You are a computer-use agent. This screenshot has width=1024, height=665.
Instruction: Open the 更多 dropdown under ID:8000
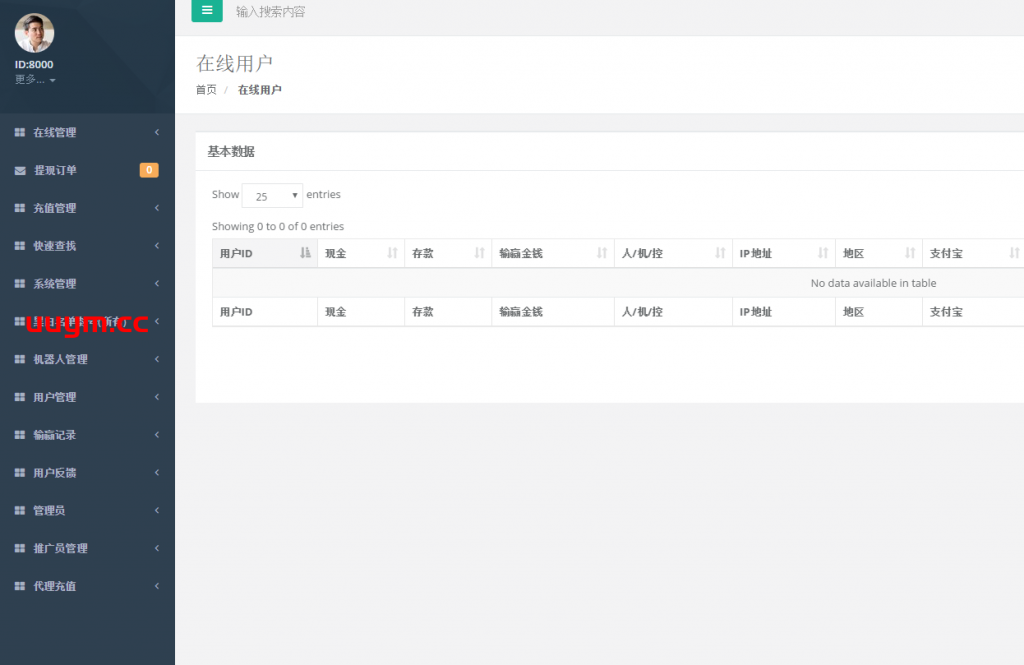click(x=35, y=80)
